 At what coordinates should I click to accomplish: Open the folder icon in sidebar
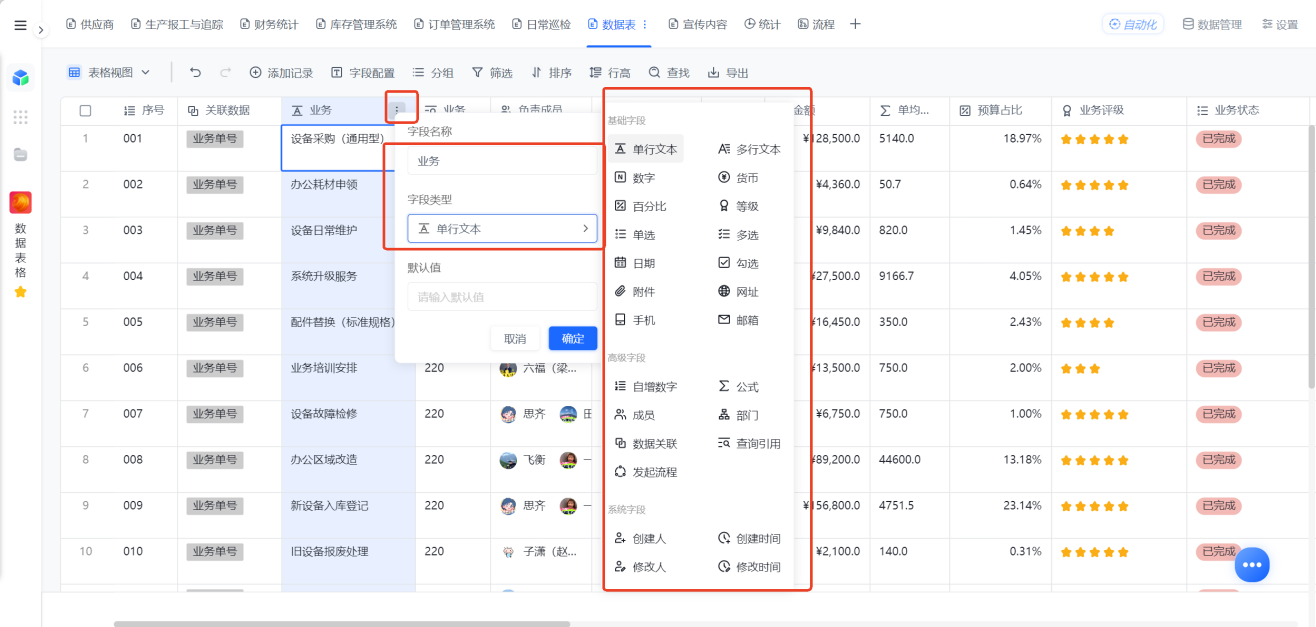click(x=20, y=154)
